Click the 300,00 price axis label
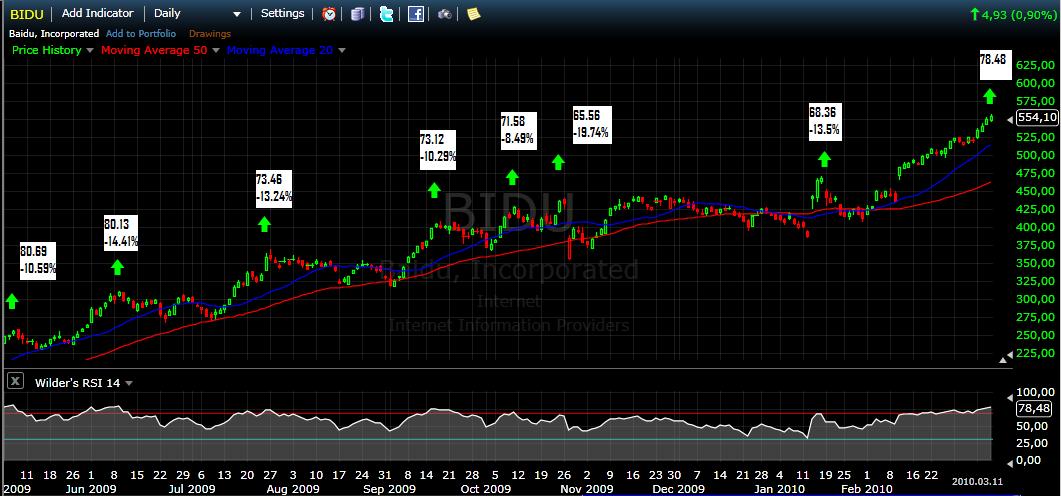 click(1037, 299)
